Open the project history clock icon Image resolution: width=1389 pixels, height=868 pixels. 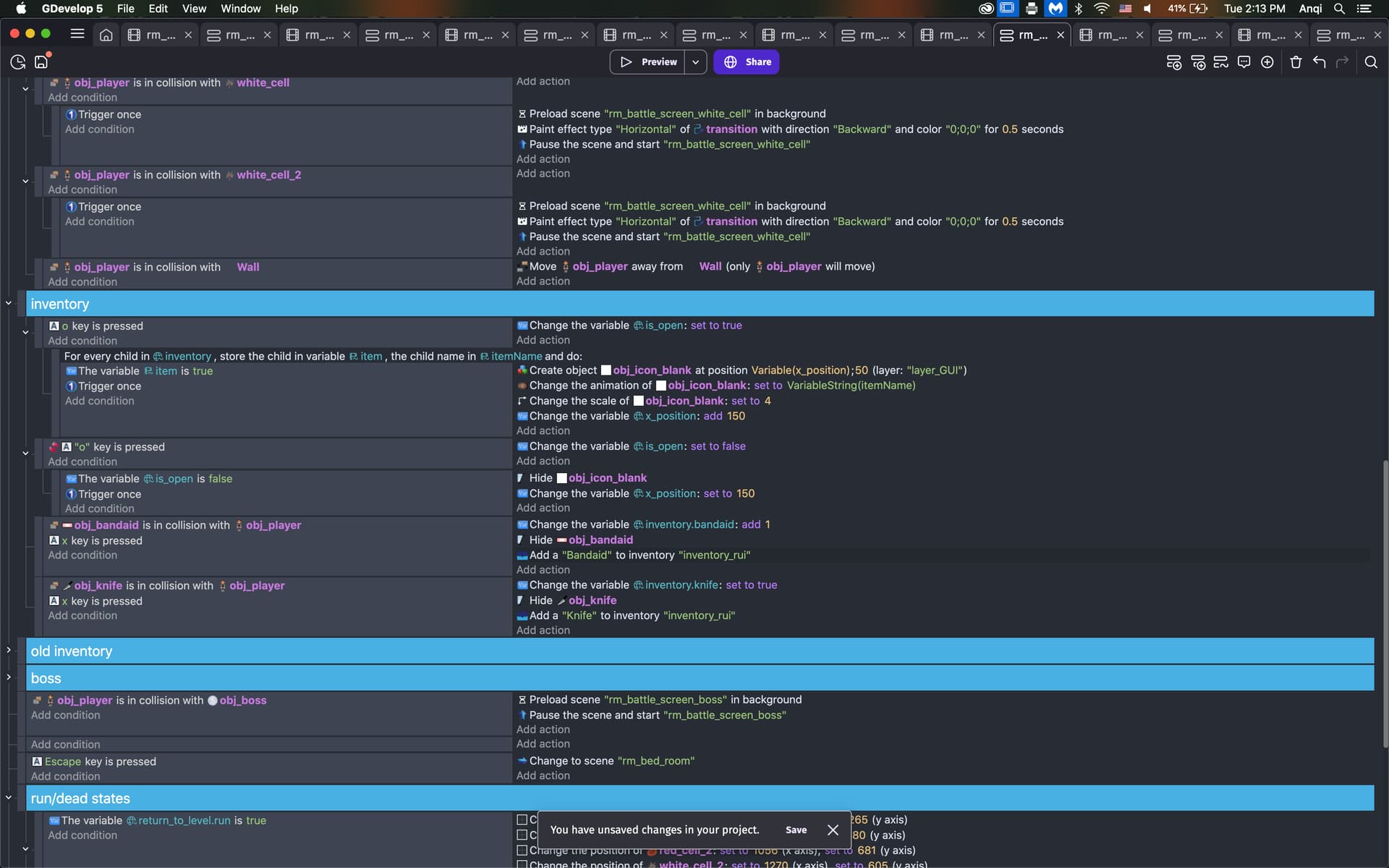pyautogui.click(x=18, y=62)
